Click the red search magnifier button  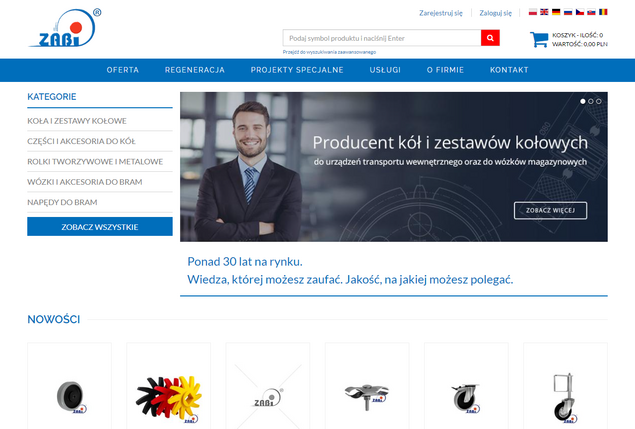pos(490,38)
